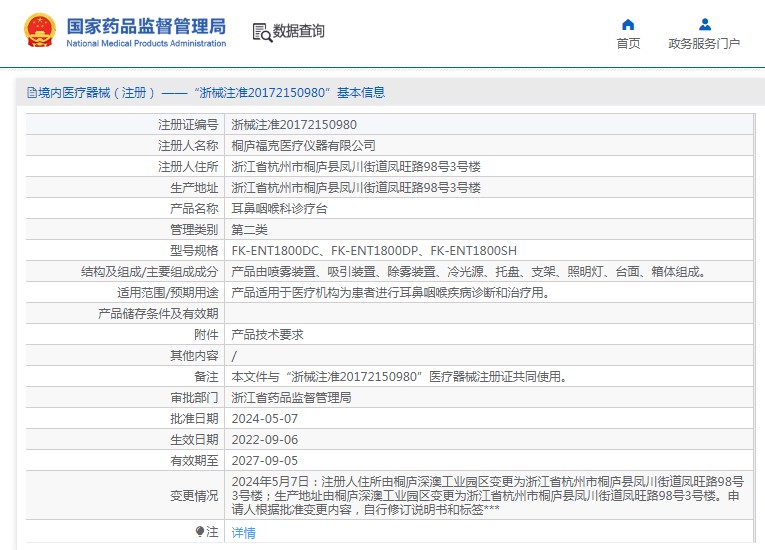Click the 其他内容 slash value

click(x=234, y=356)
